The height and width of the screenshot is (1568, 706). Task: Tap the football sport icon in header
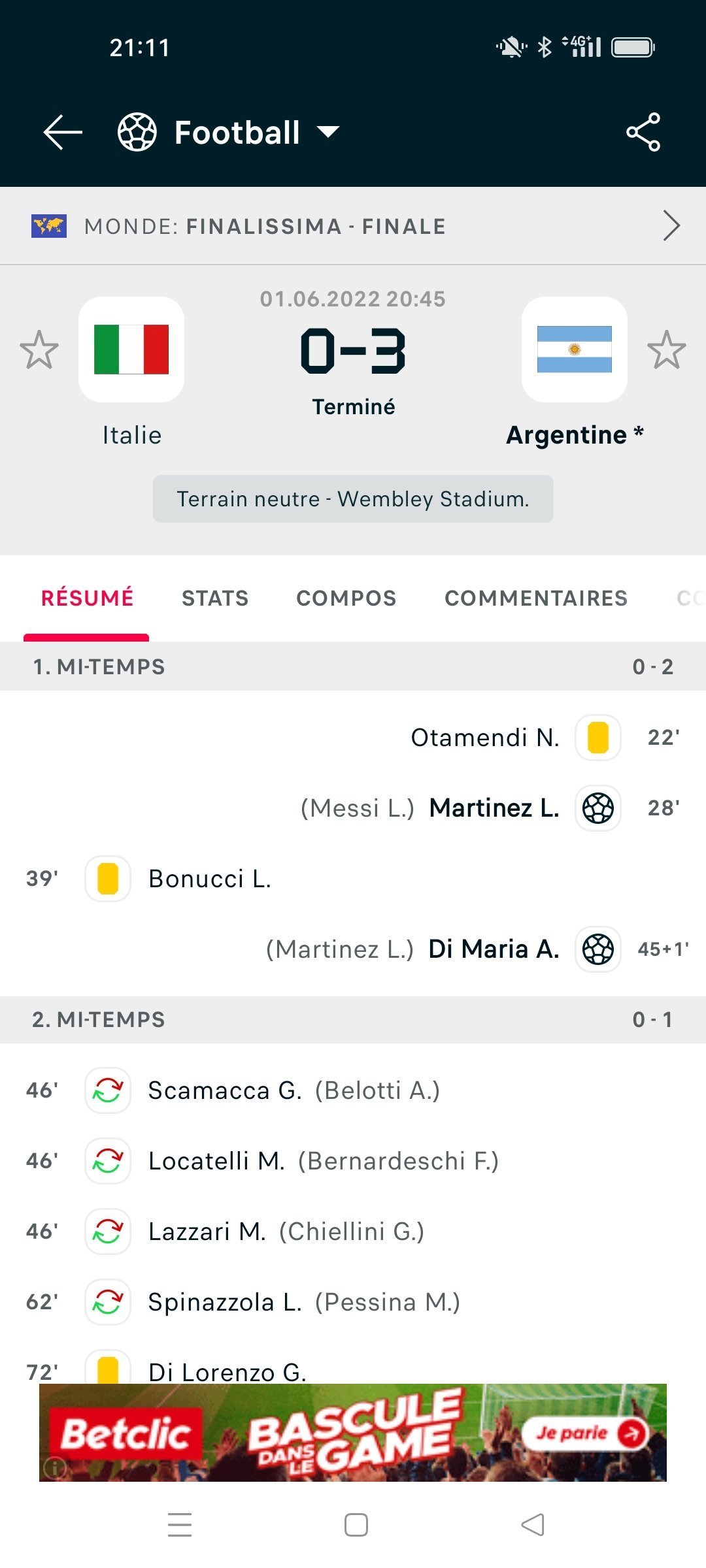pyautogui.click(x=137, y=132)
